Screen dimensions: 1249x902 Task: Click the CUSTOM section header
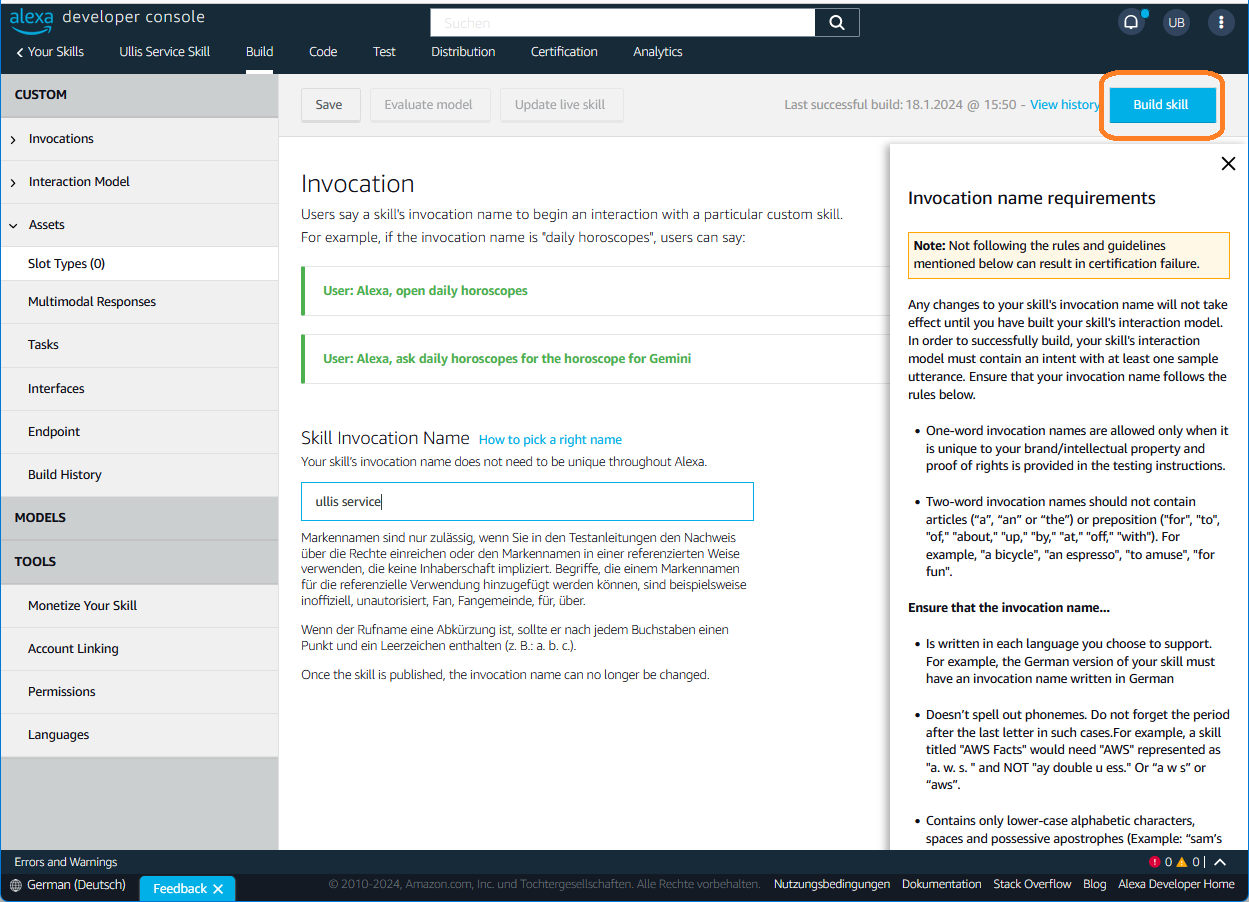click(x=139, y=95)
